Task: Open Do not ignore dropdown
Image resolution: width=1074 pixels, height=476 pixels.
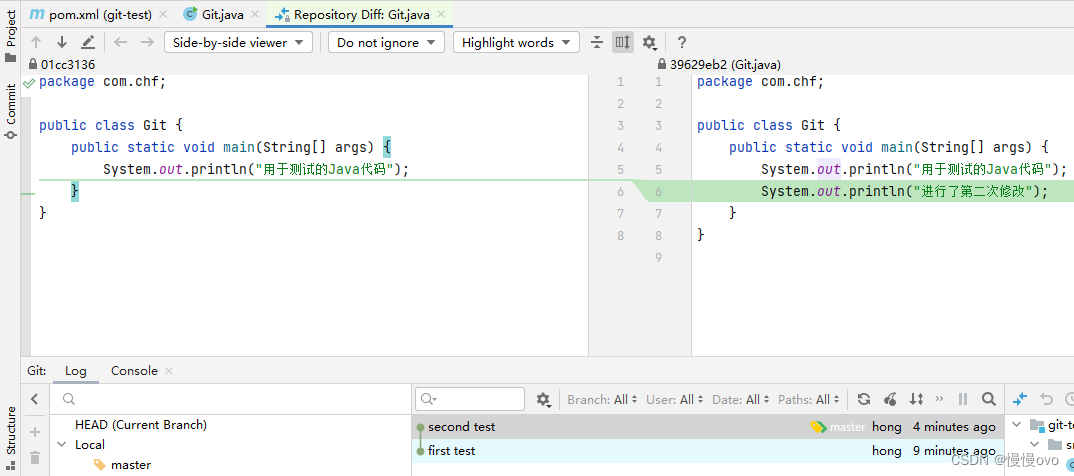Action: pyautogui.click(x=386, y=42)
